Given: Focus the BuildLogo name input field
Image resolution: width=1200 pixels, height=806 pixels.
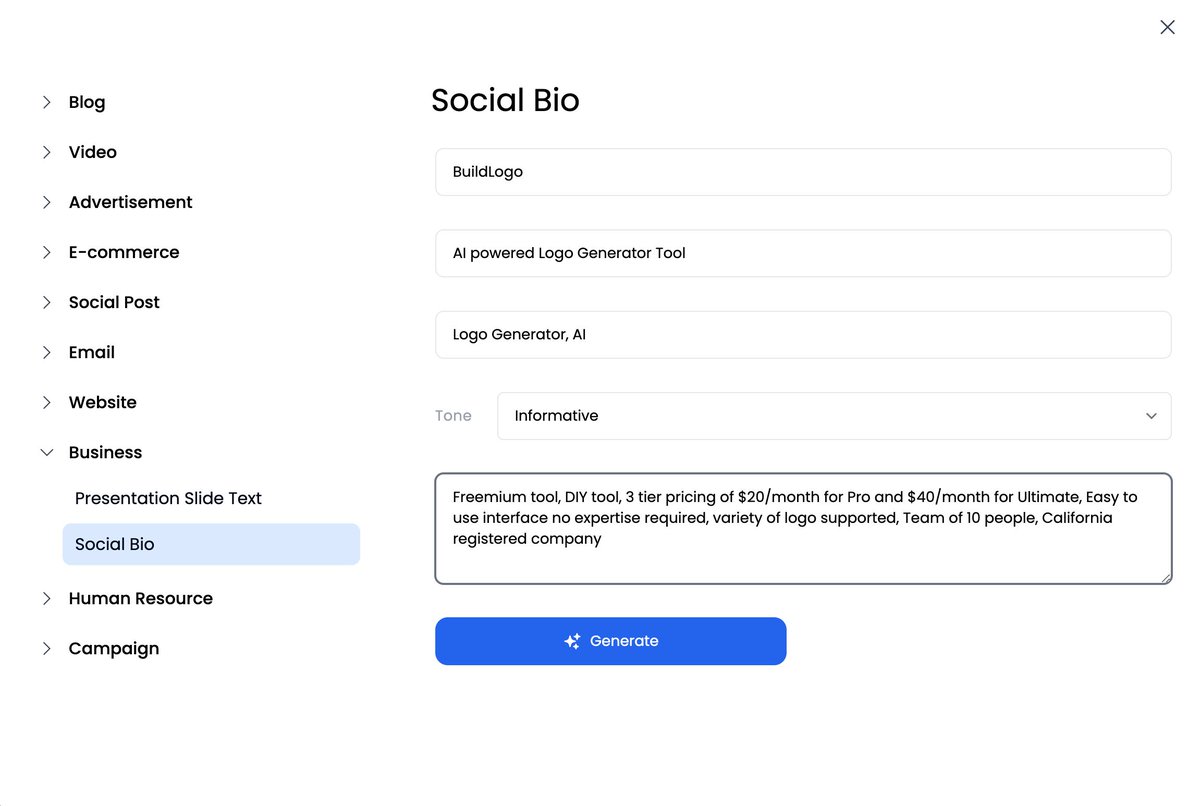Looking at the screenshot, I should 803,172.
